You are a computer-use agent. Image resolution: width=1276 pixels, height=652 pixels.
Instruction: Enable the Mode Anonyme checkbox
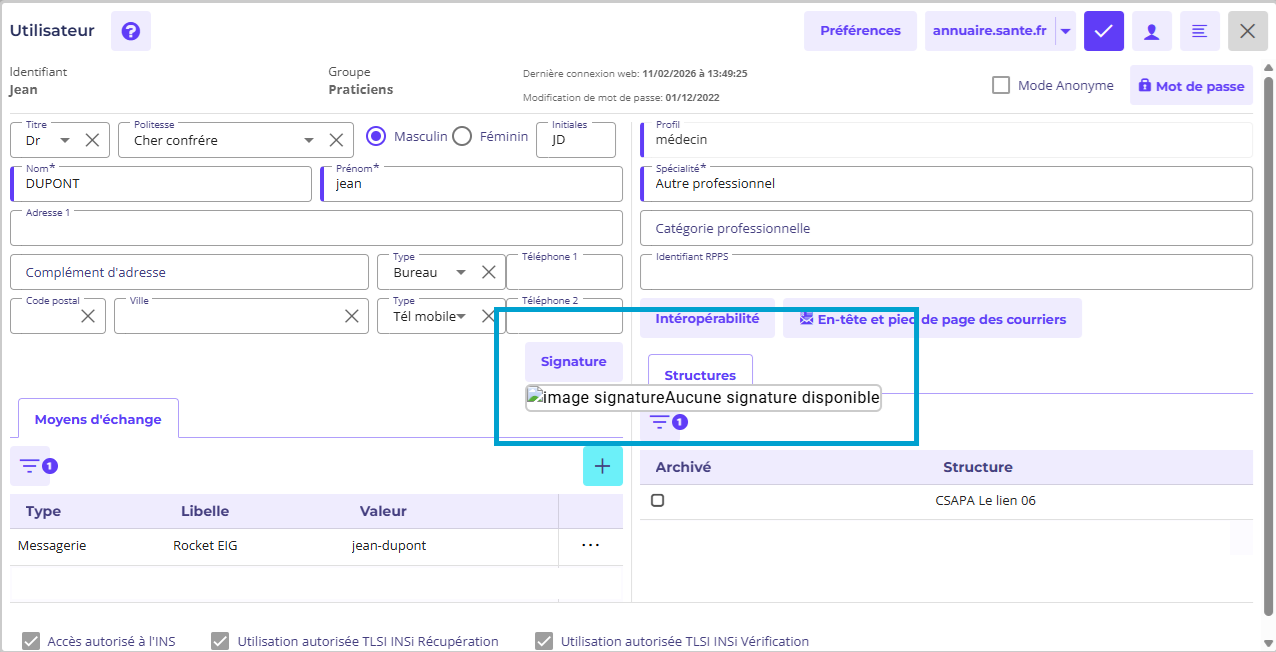coord(1001,85)
